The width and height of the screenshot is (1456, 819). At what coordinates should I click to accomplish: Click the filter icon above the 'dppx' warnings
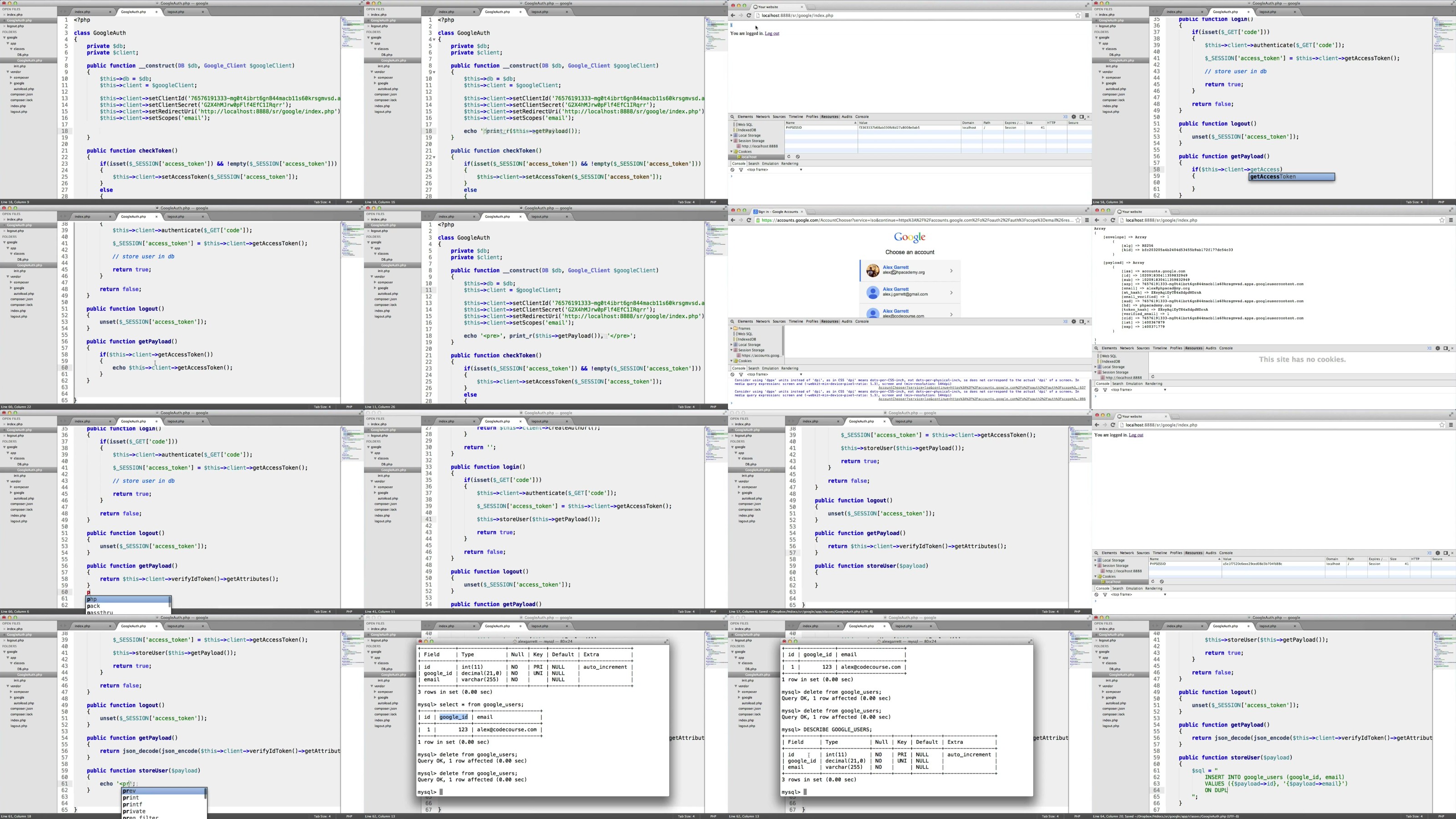[741, 375]
